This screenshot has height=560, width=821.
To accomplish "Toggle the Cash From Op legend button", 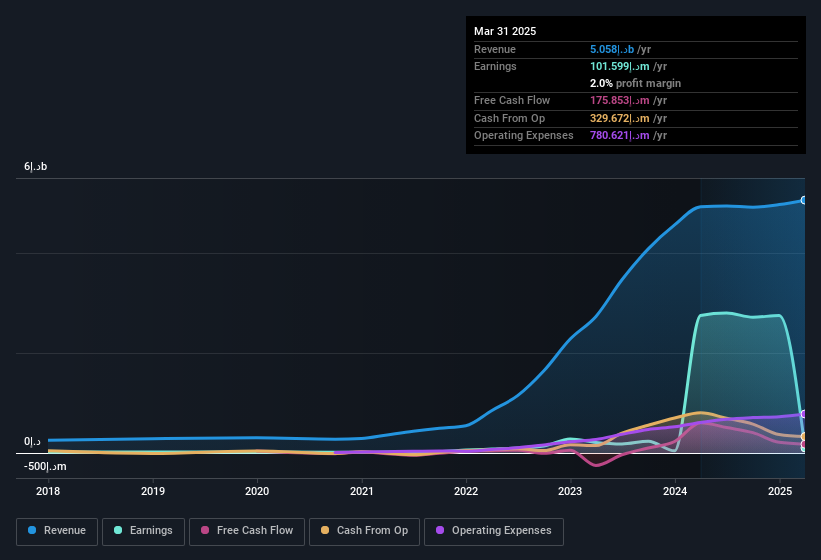I will tap(364, 531).
